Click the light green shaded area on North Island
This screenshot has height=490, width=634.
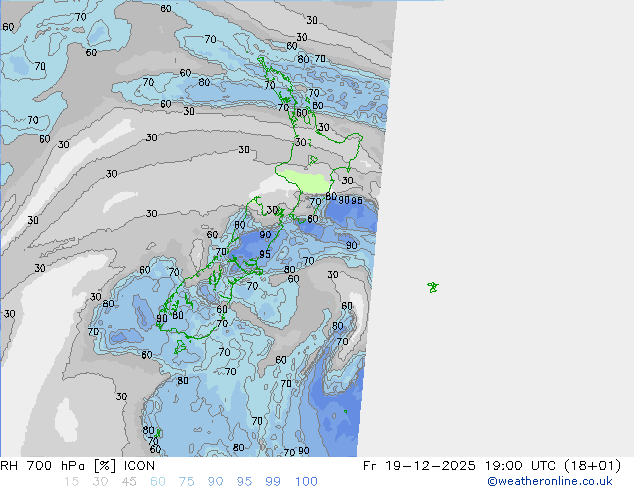[x=306, y=182]
